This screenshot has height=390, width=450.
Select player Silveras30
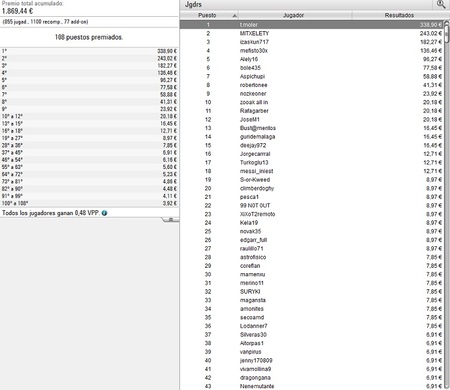click(253, 335)
